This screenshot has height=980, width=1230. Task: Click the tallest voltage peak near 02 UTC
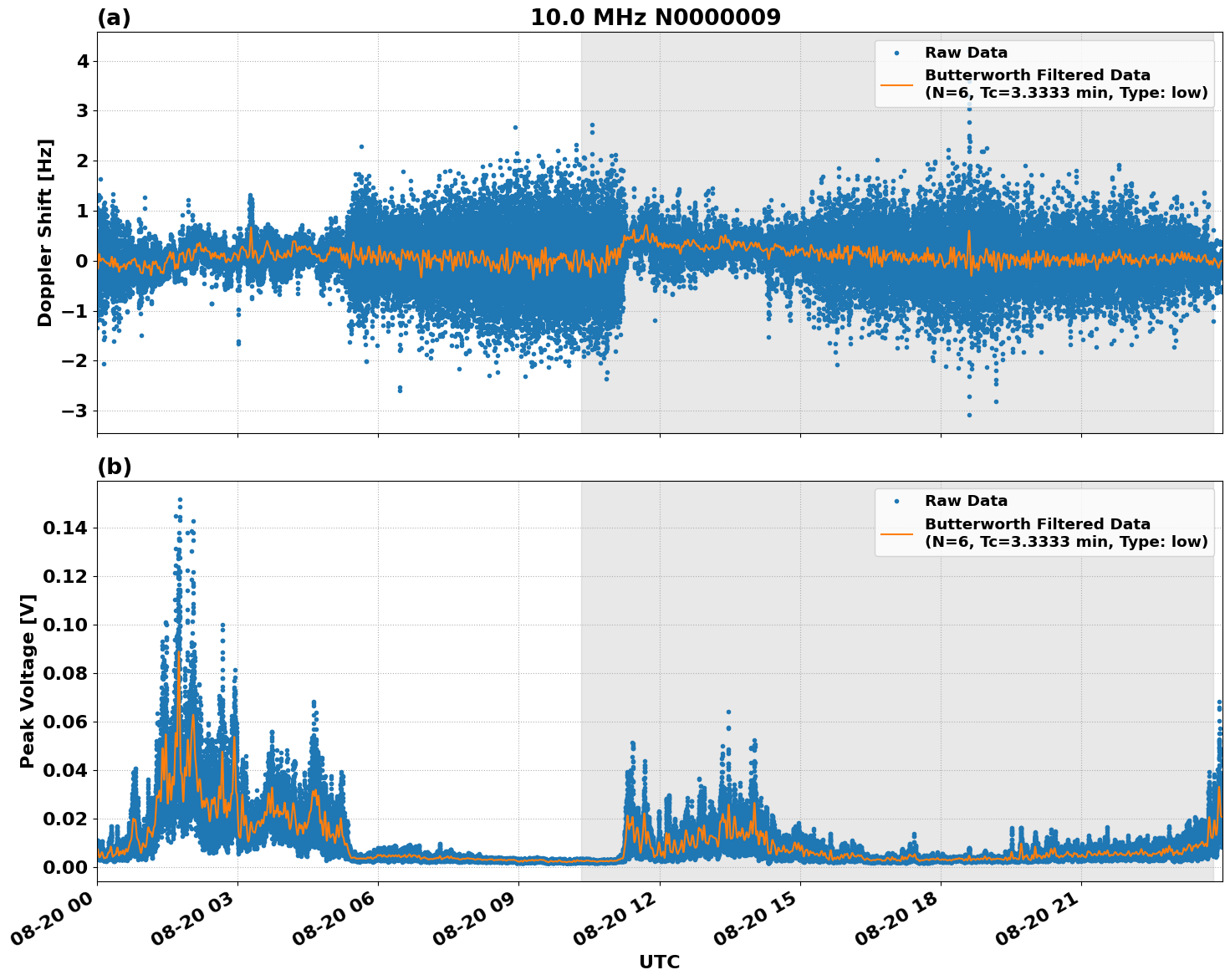[x=180, y=498]
